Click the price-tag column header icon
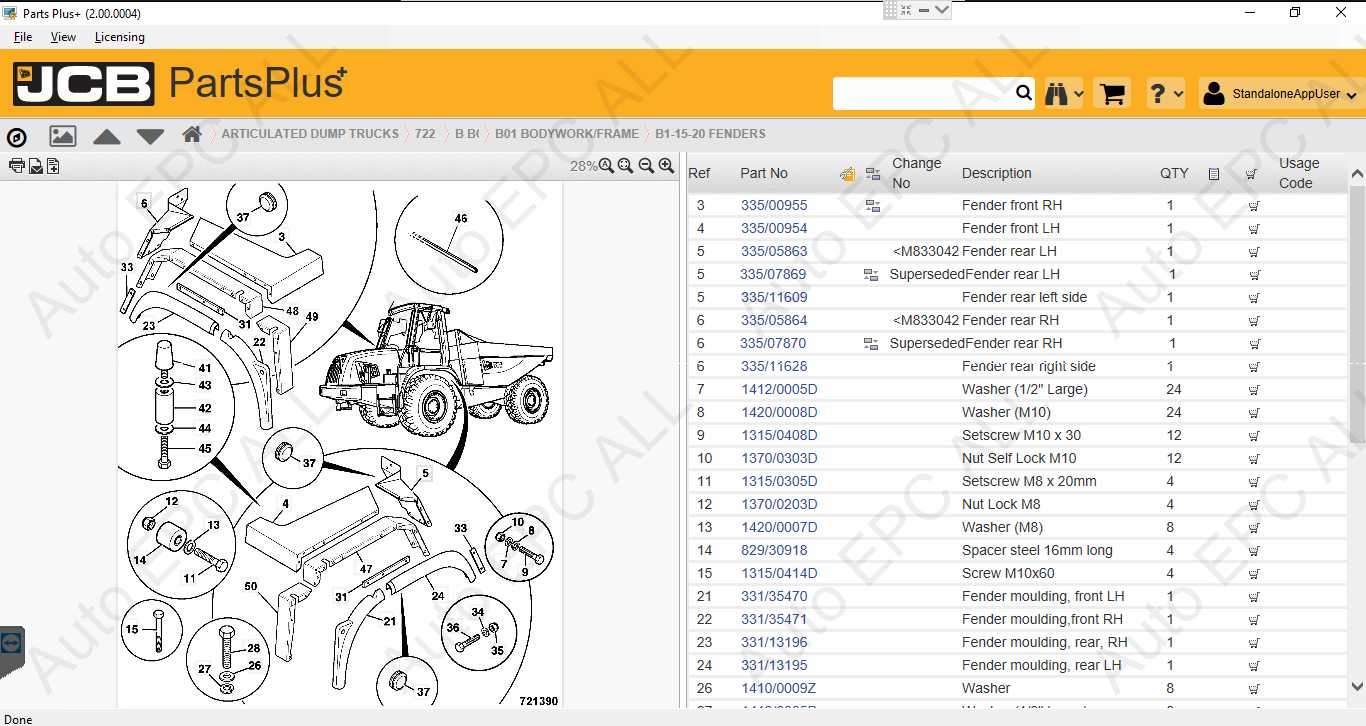 (848, 174)
